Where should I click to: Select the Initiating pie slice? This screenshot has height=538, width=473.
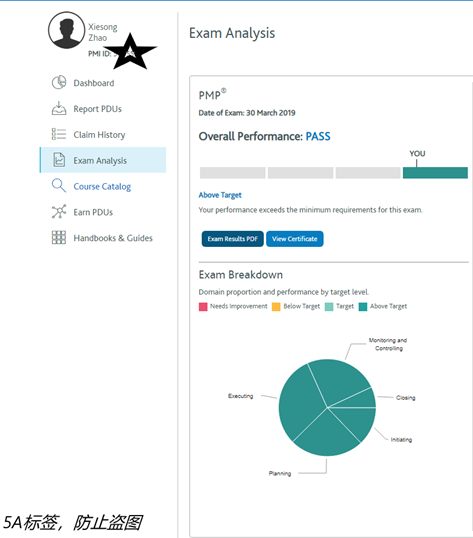[357, 420]
